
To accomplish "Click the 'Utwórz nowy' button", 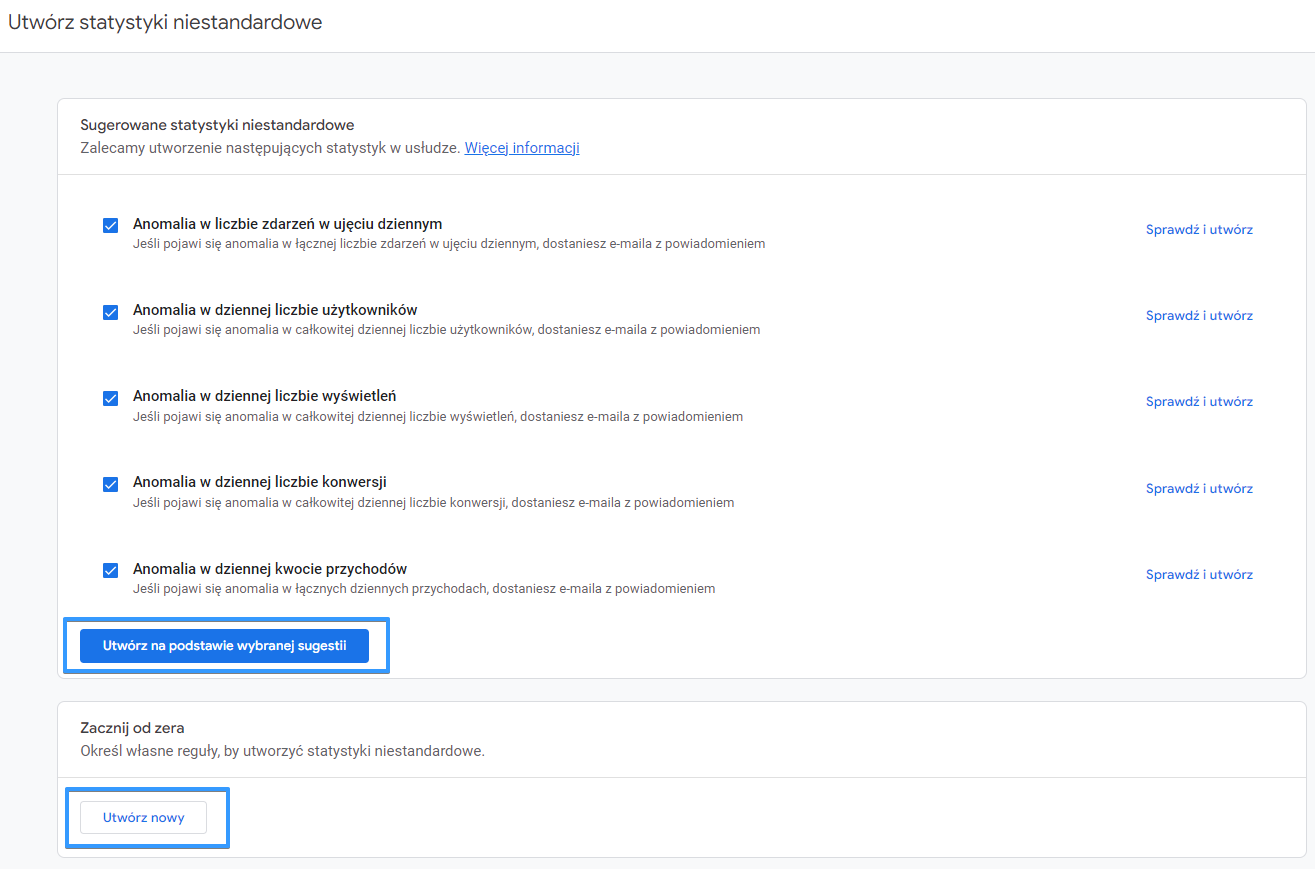I will pyautogui.click(x=144, y=817).
